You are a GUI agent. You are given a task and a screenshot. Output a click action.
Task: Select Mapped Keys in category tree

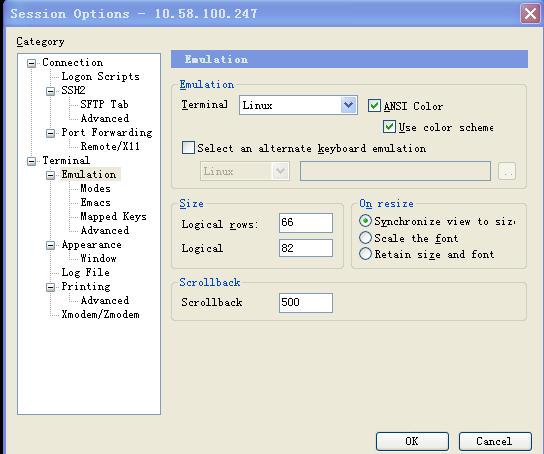[x=113, y=217]
